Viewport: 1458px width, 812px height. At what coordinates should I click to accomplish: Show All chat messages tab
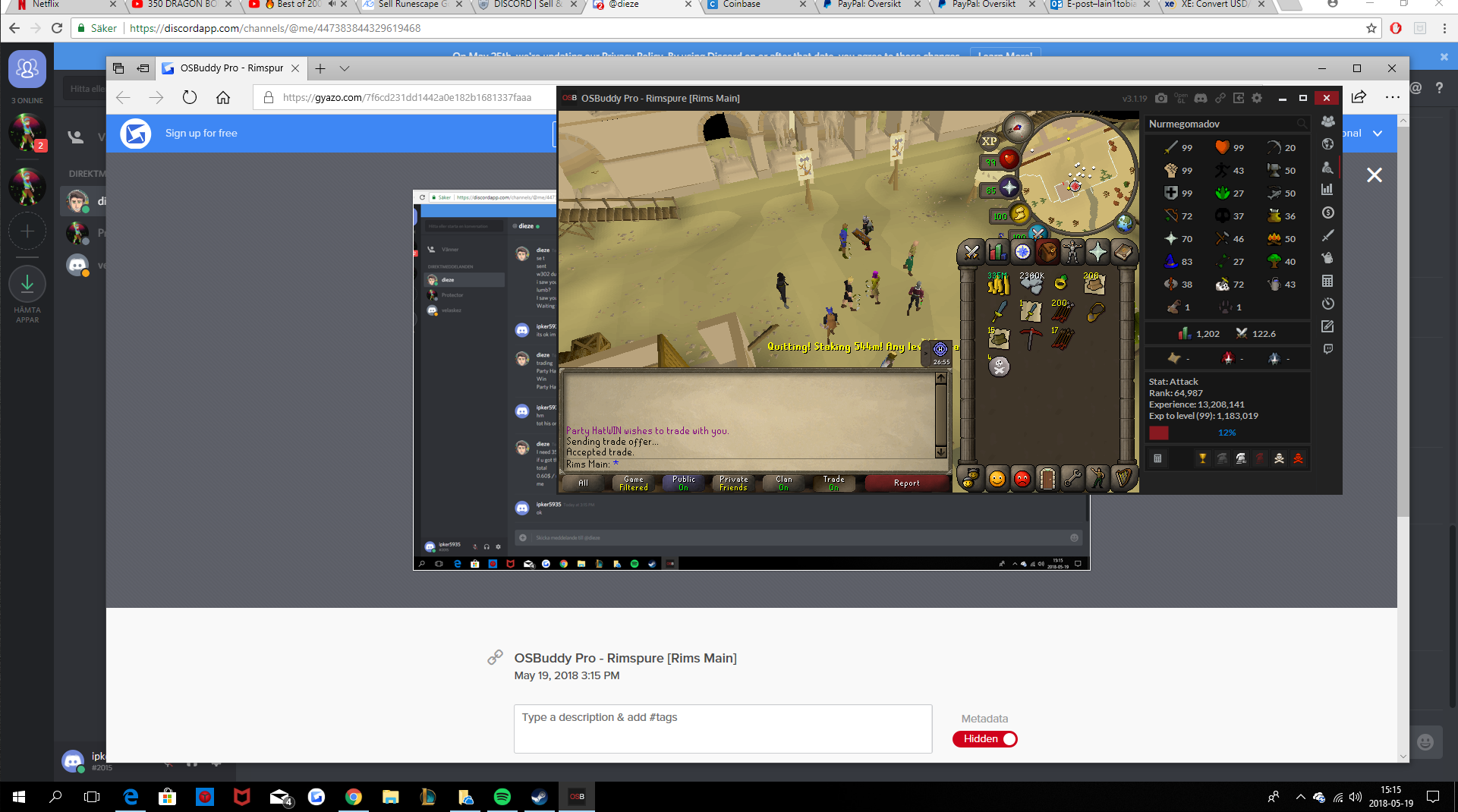point(583,483)
